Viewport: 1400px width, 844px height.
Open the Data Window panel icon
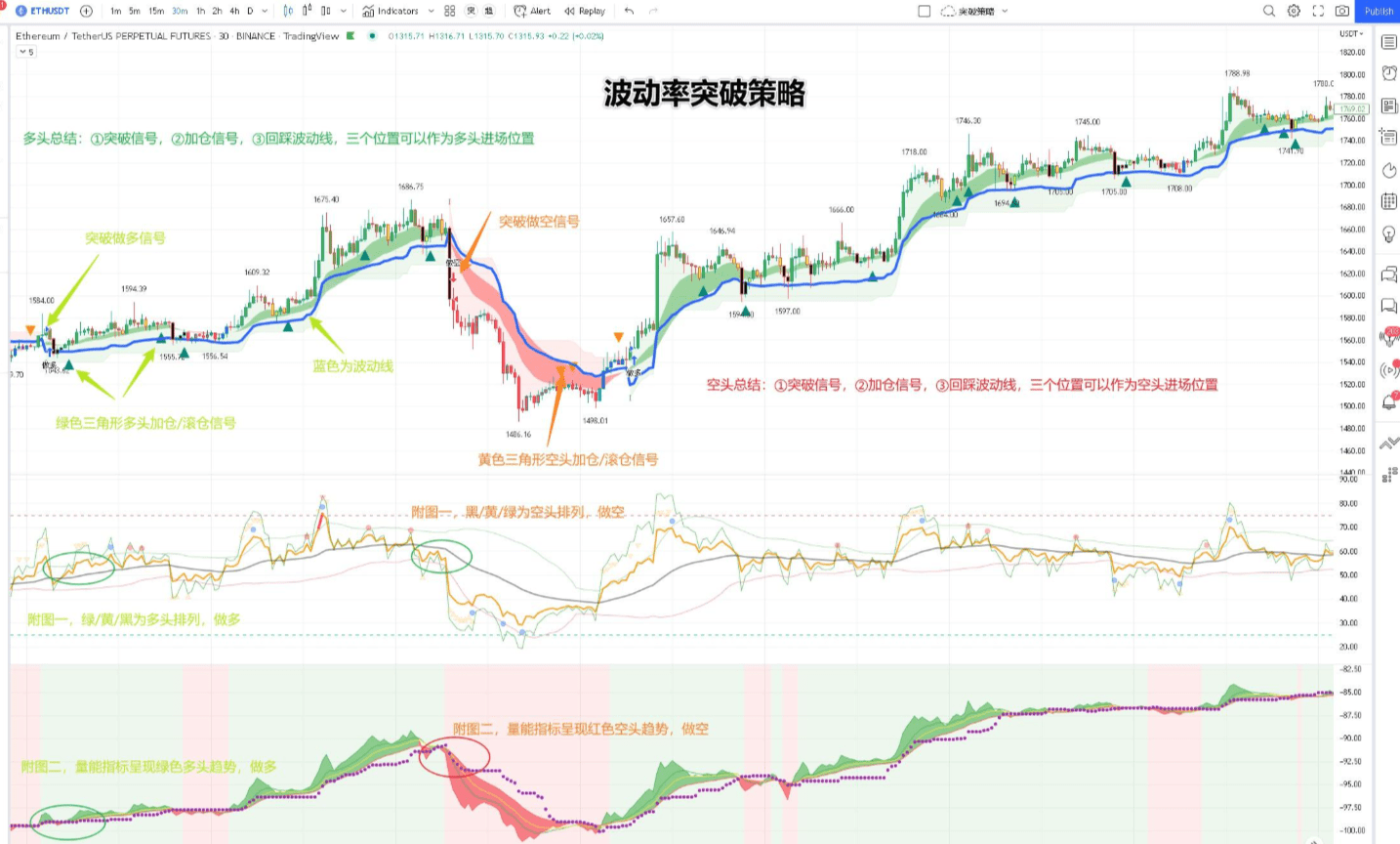tap(1388, 138)
